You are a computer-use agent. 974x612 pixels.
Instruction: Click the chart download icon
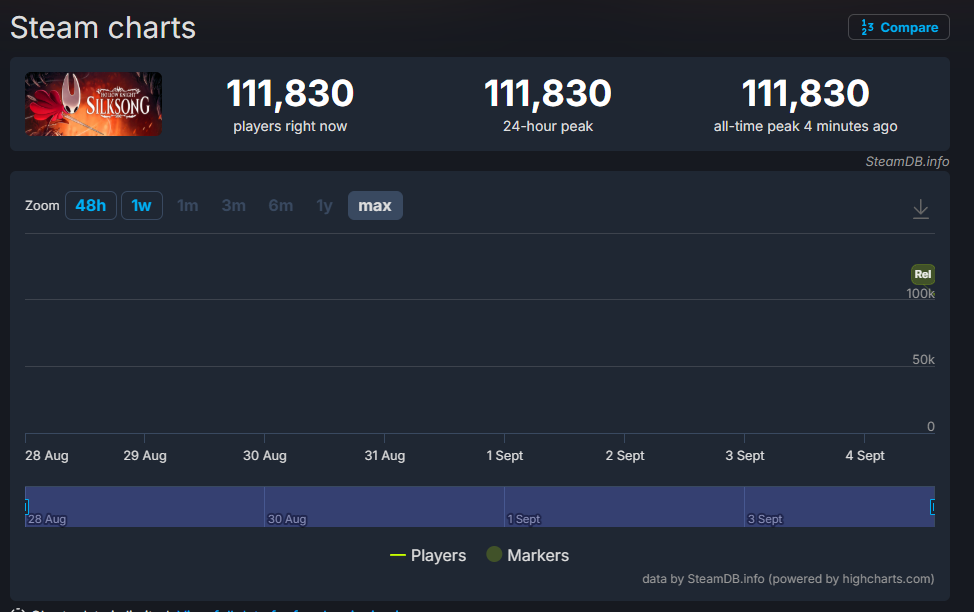pyautogui.click(x=921, y=209)
